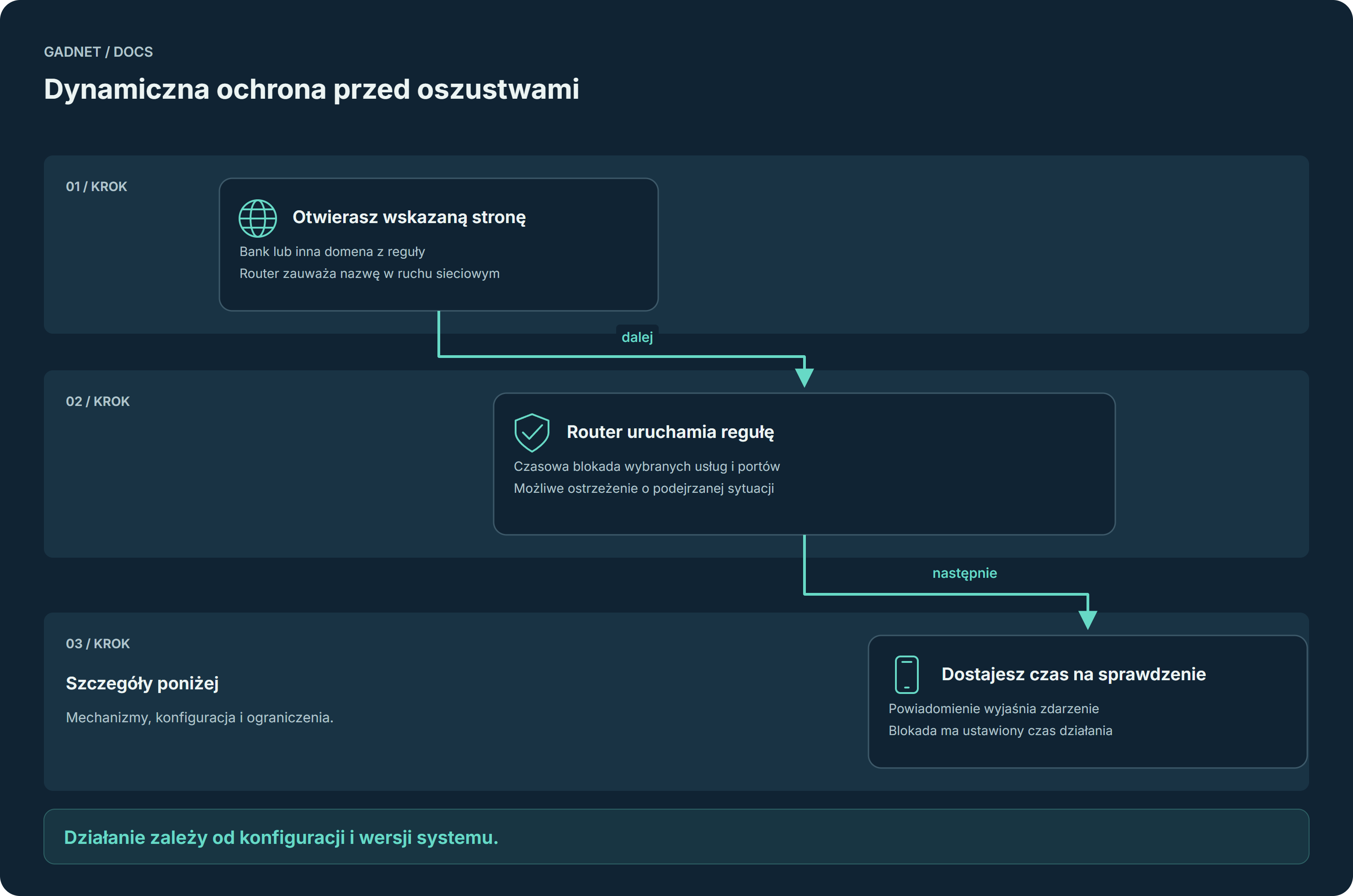Click heading 'Otwierasz wskazaną stronę'
Viewport: 1353px width, 896px height.
[x=409, y=217]
